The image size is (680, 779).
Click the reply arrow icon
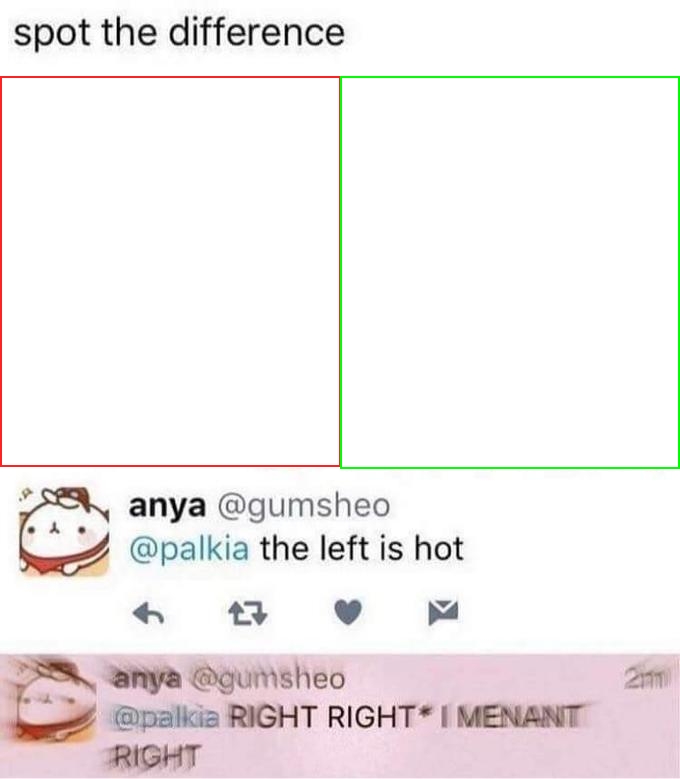[149, 613]
